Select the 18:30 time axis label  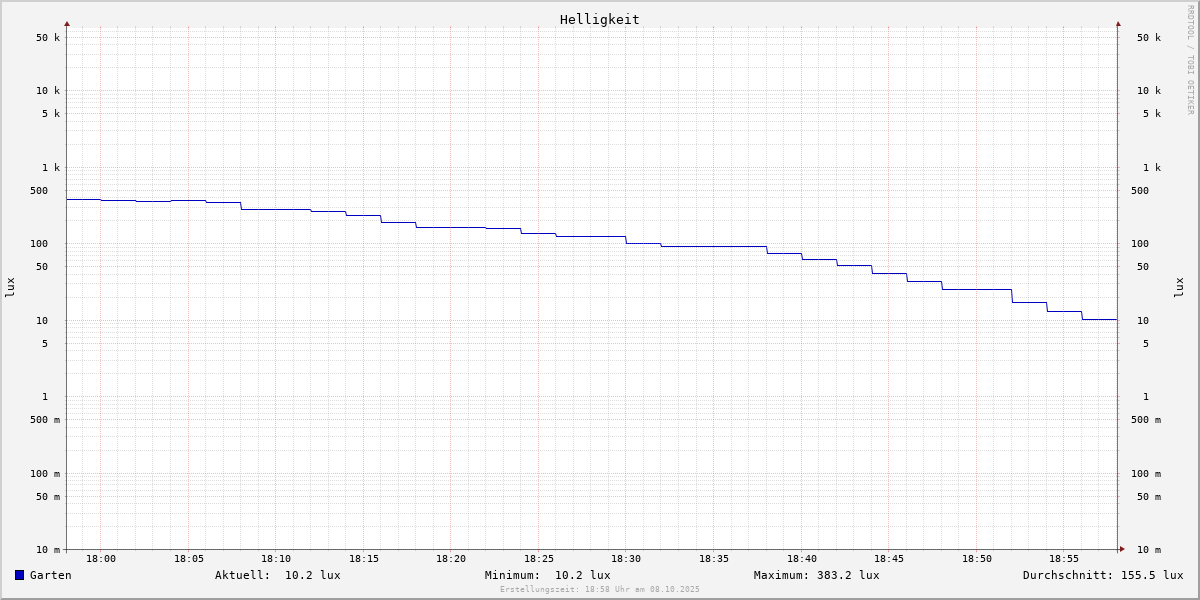pyautogui.click(x=626, y=559)
